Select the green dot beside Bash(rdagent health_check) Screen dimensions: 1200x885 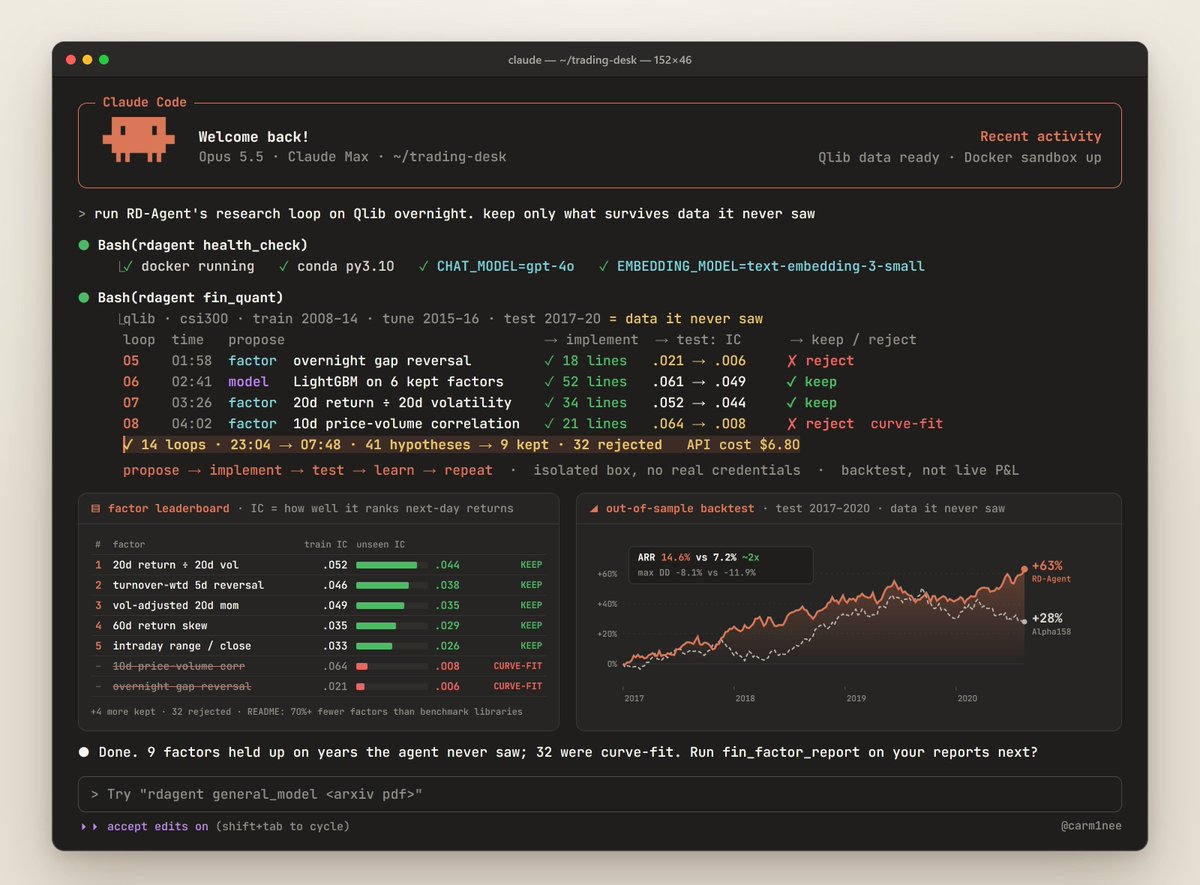click(84, 245)
